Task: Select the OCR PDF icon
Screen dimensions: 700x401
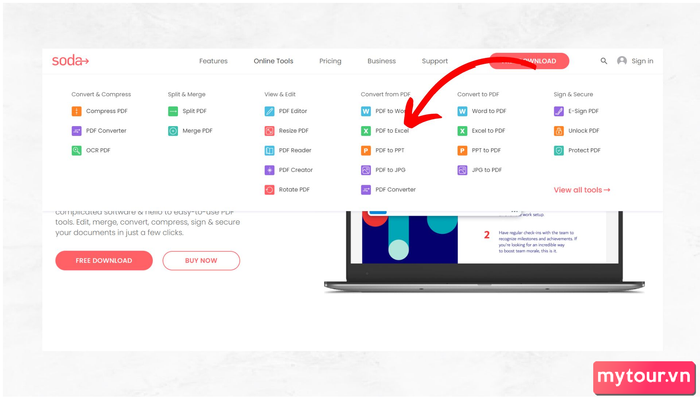Action: click(76, 150)
